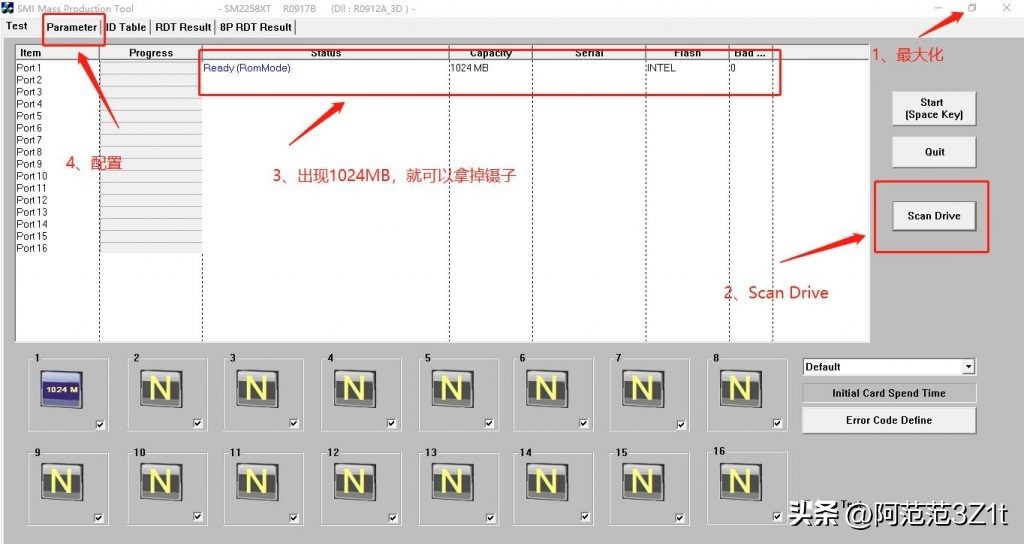
Task: Click the SMI Mass Production Tool title icon
Action: click(x=7, y=8)
